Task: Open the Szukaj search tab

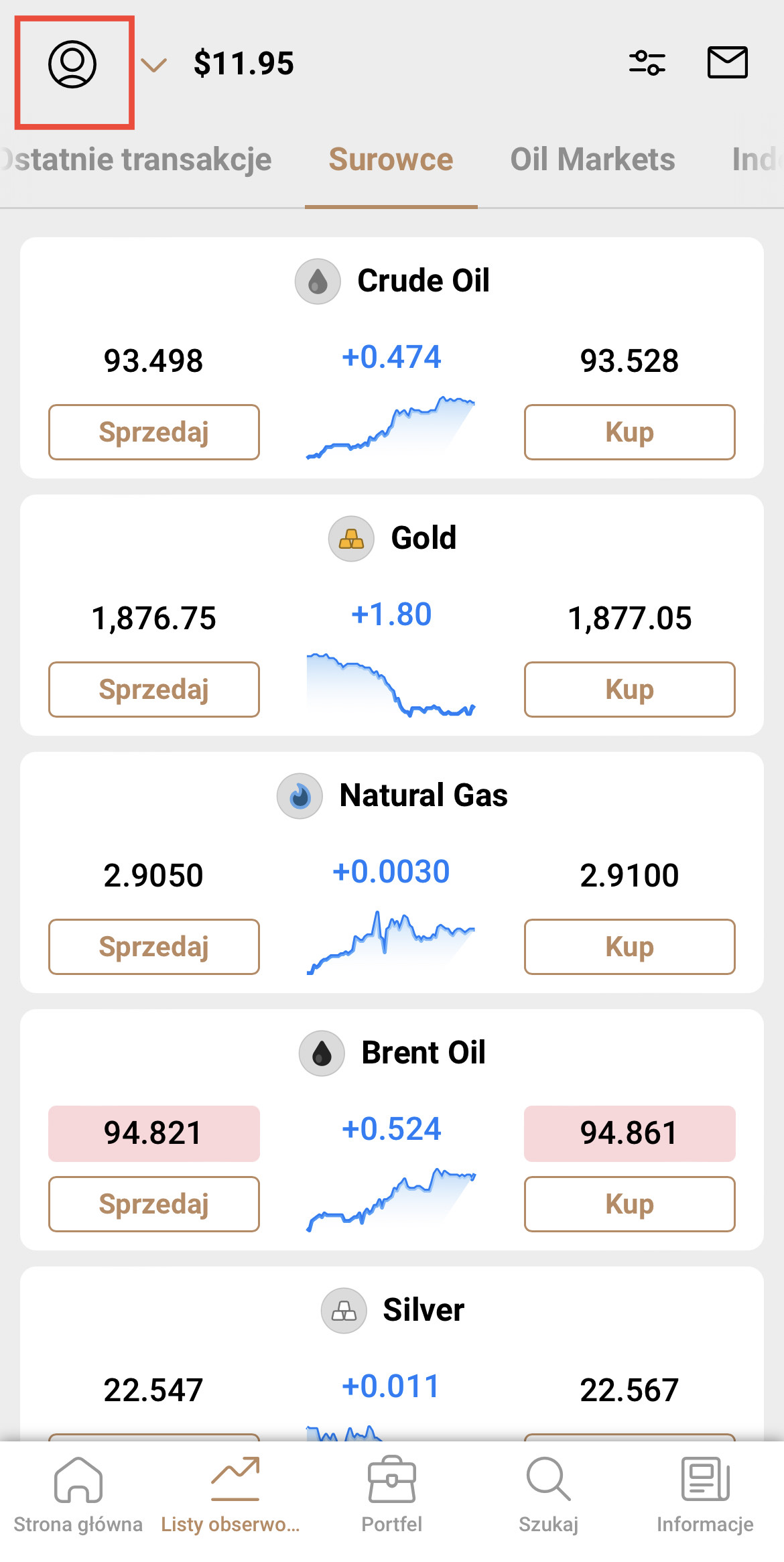Action: [x=549, y=1495]
